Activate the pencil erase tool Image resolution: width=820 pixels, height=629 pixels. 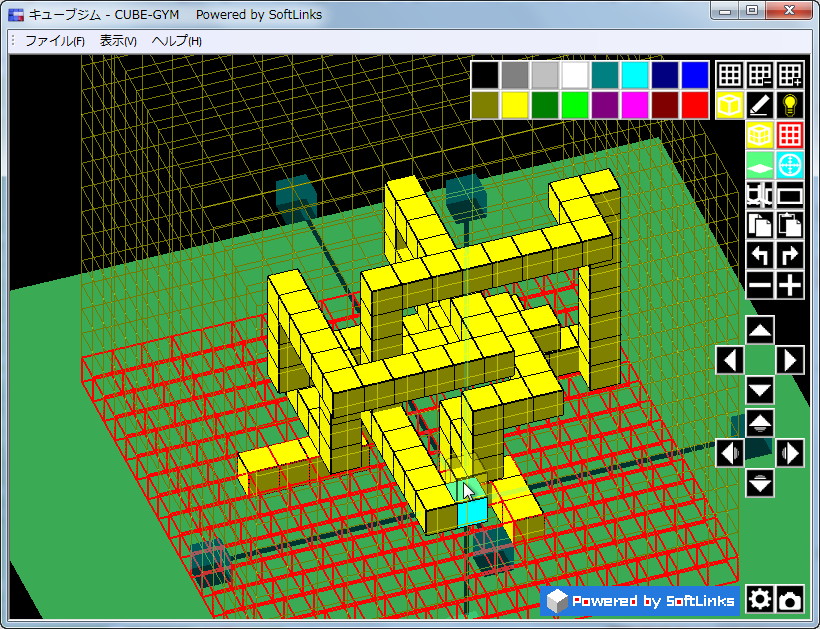pos(759,104)
